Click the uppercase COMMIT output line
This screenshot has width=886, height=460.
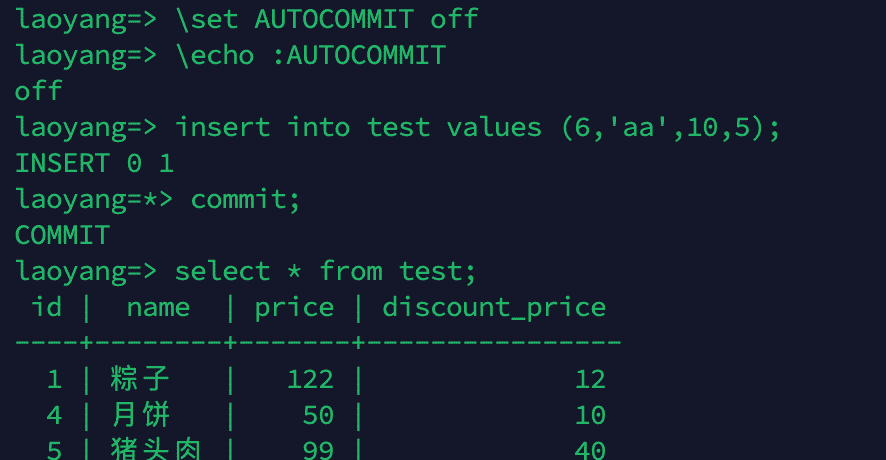(x=62, y=235)
